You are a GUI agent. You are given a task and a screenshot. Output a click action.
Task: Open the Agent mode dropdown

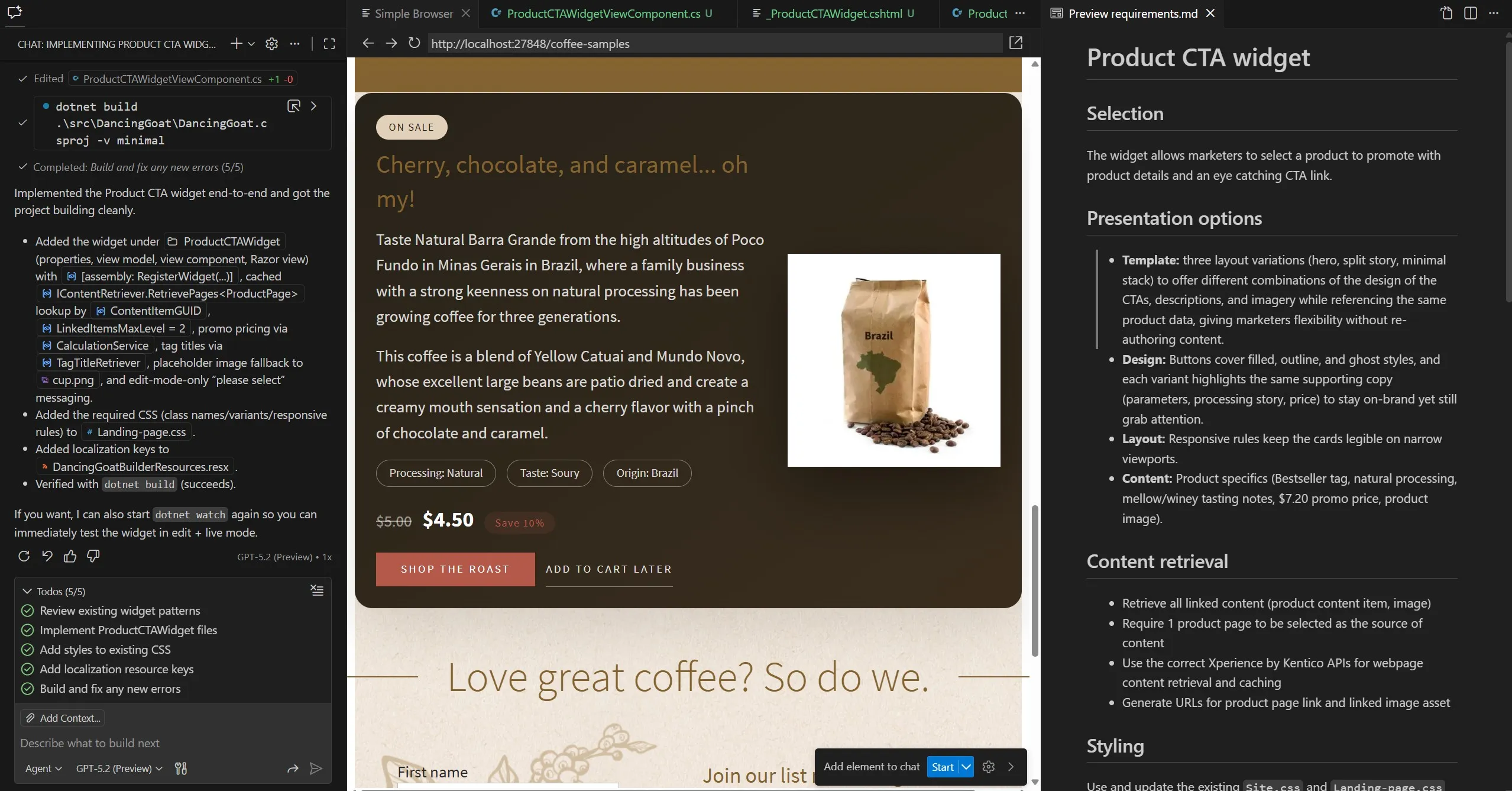point(43,769)
